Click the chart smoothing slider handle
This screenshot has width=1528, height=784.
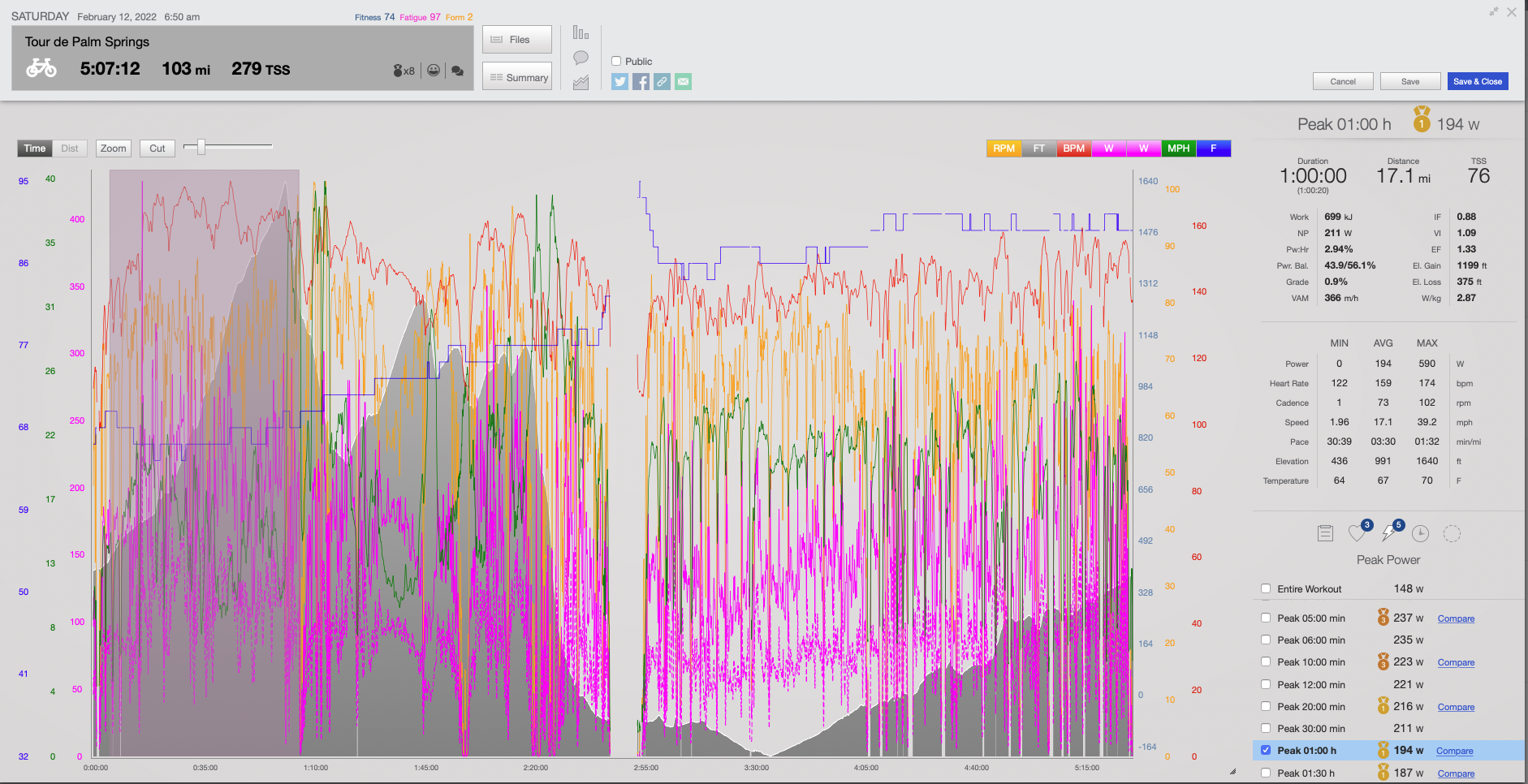pos(201,146)
